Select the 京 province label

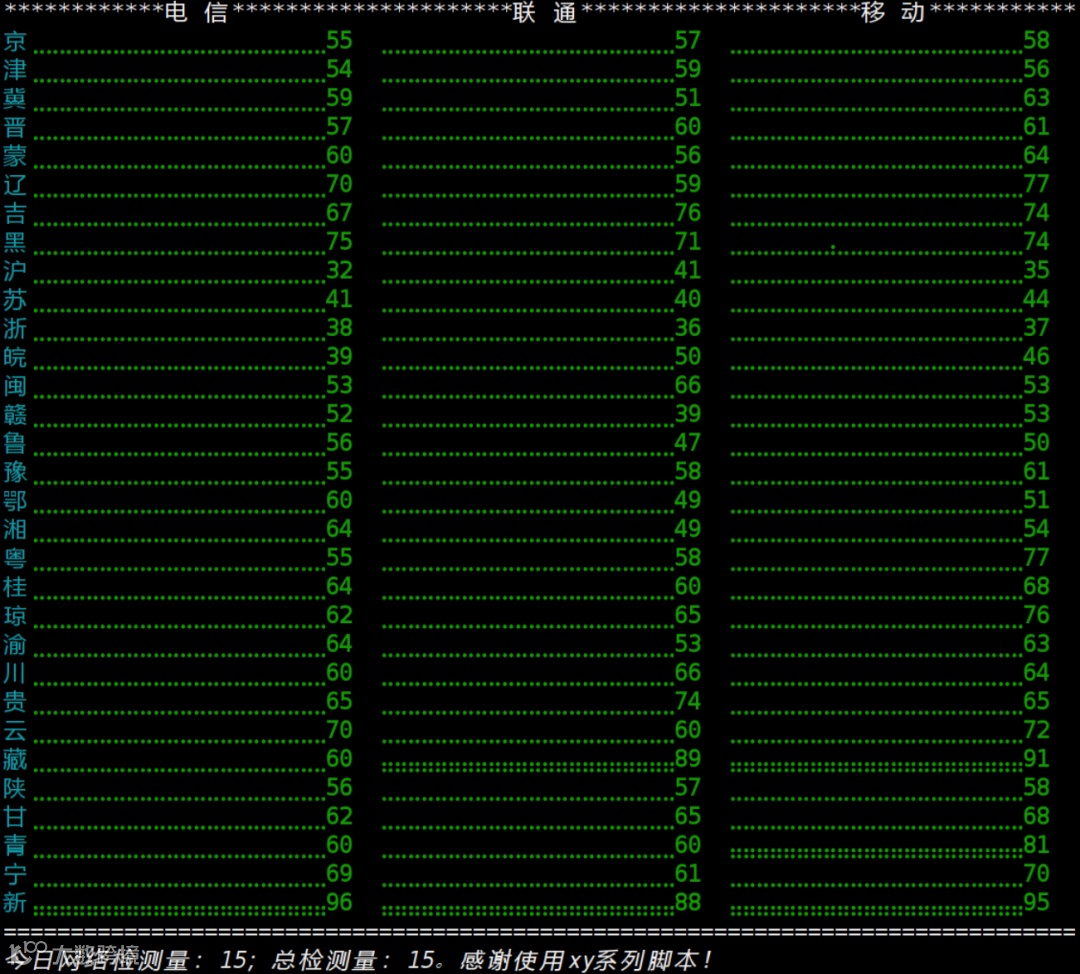[15, 41]
